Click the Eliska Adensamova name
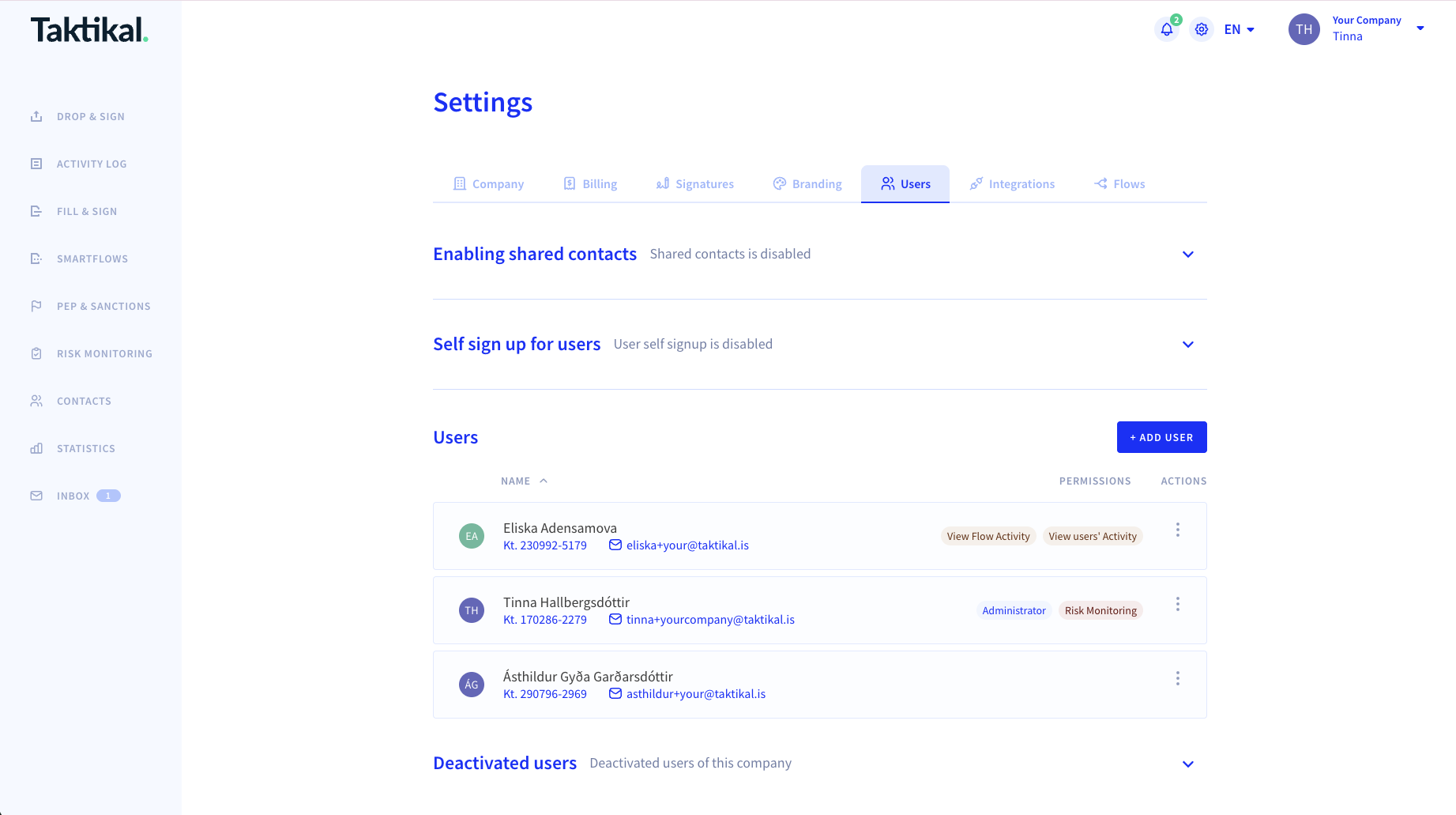This screenshot has width=1456, height=815. [x=560, y=527]
